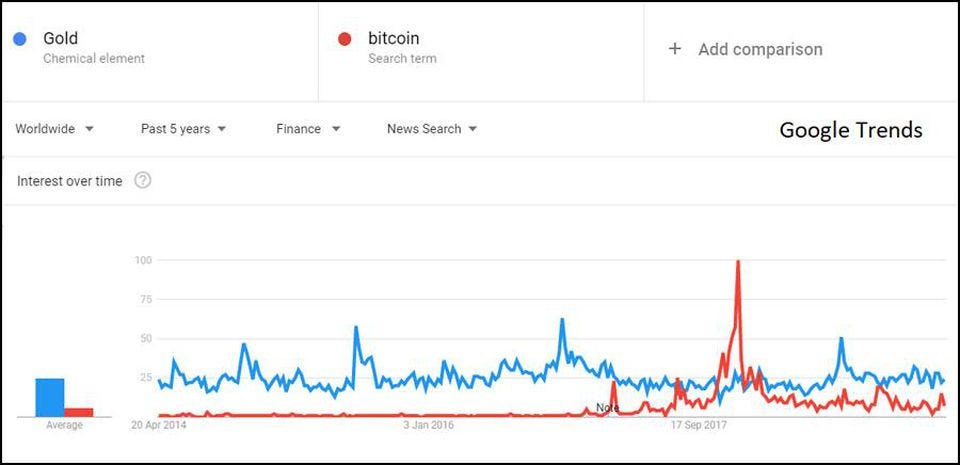Image resolution: width=960 pixels, height=465 pixels.
Task: Select the bitcoin search term box
Action: (x=480, y=49)
